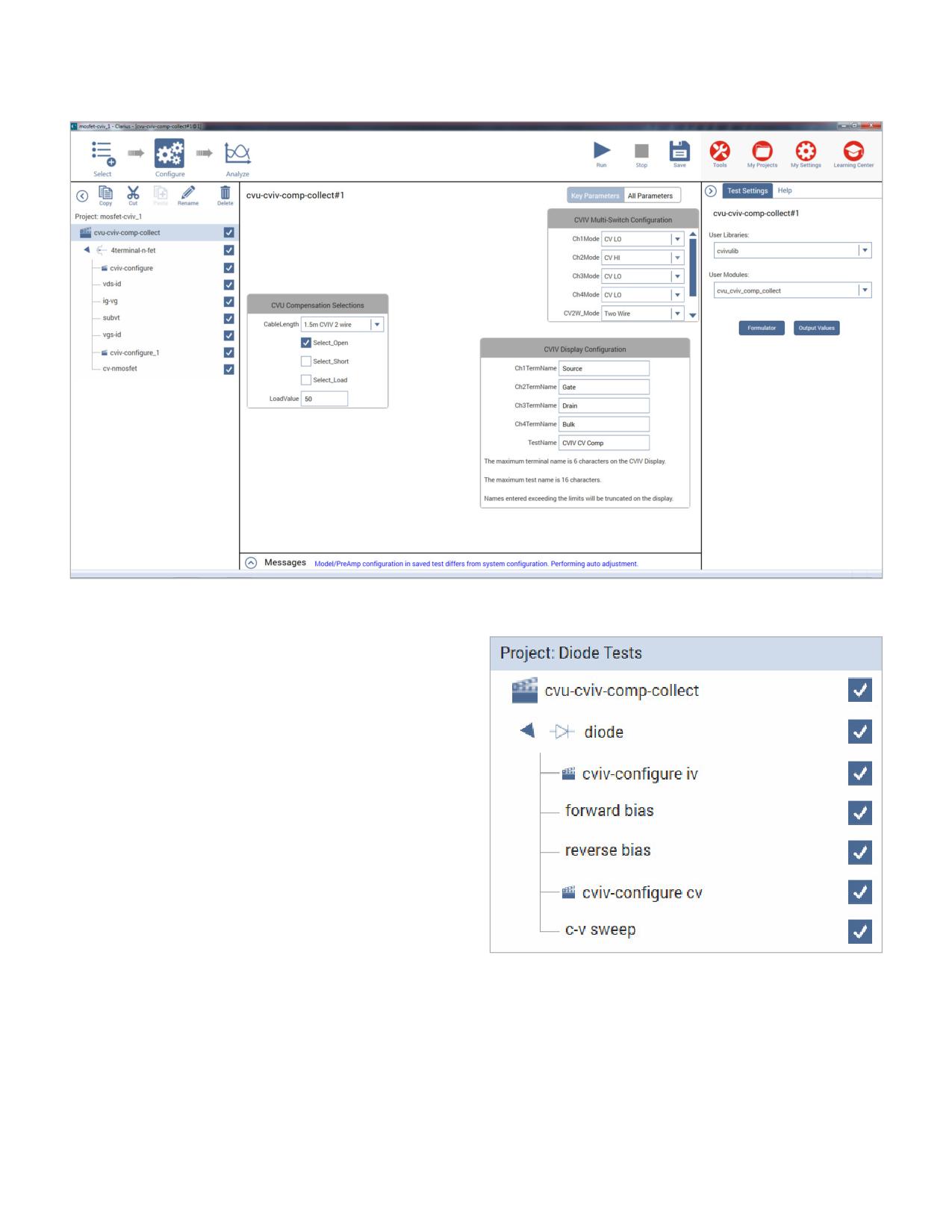Enable the Select_Short checkbox
Screen dimensions: 952x1232
tap(306, 361)
